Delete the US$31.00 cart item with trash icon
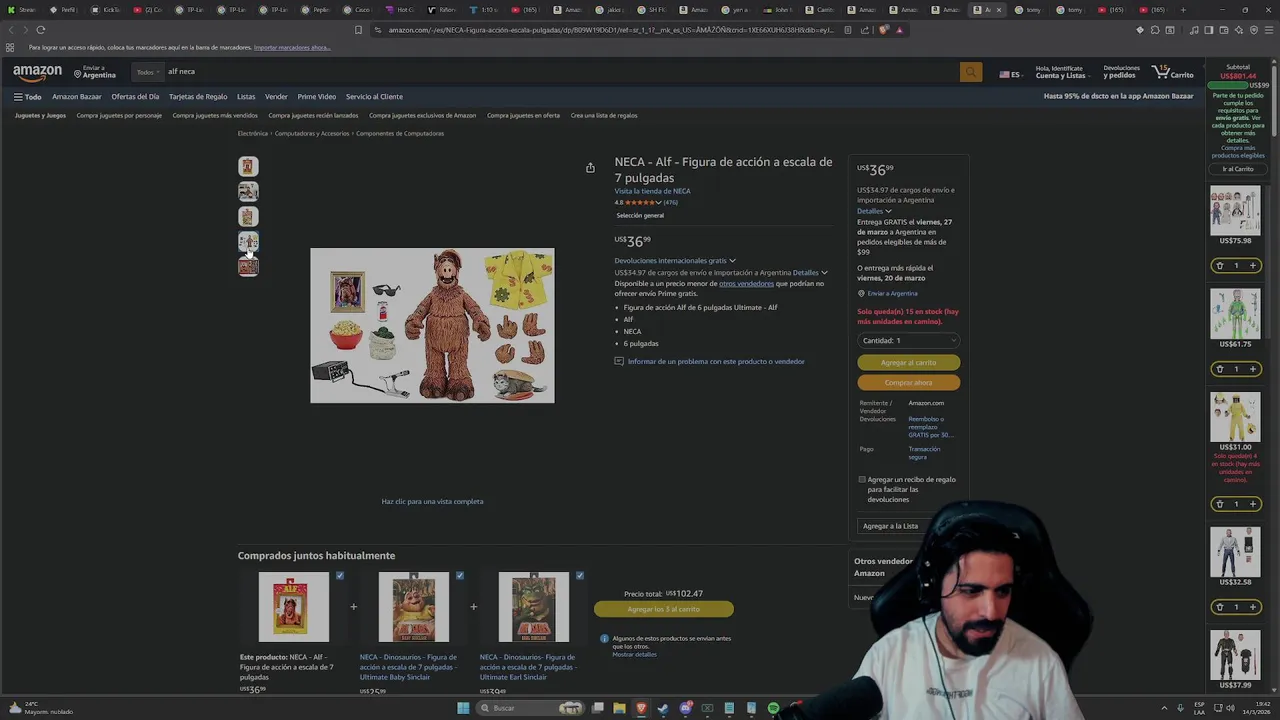The image size is (1280, 720). (1220, 504)
